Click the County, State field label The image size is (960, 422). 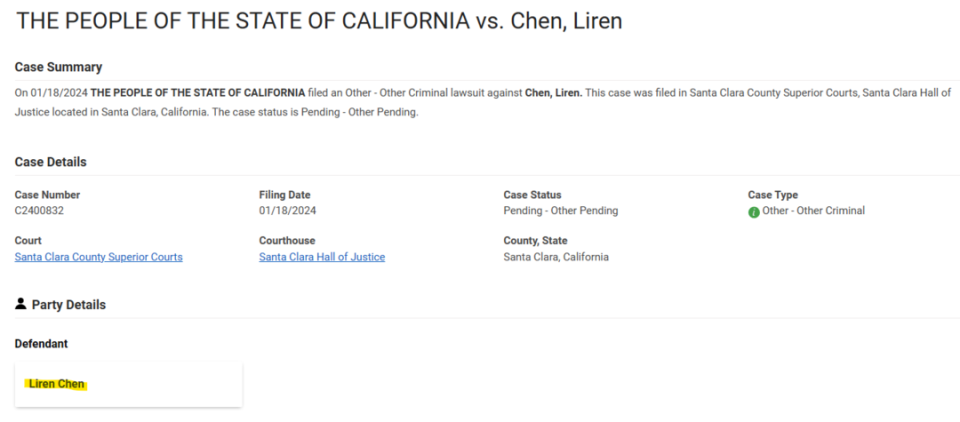(x=535, y=241)
